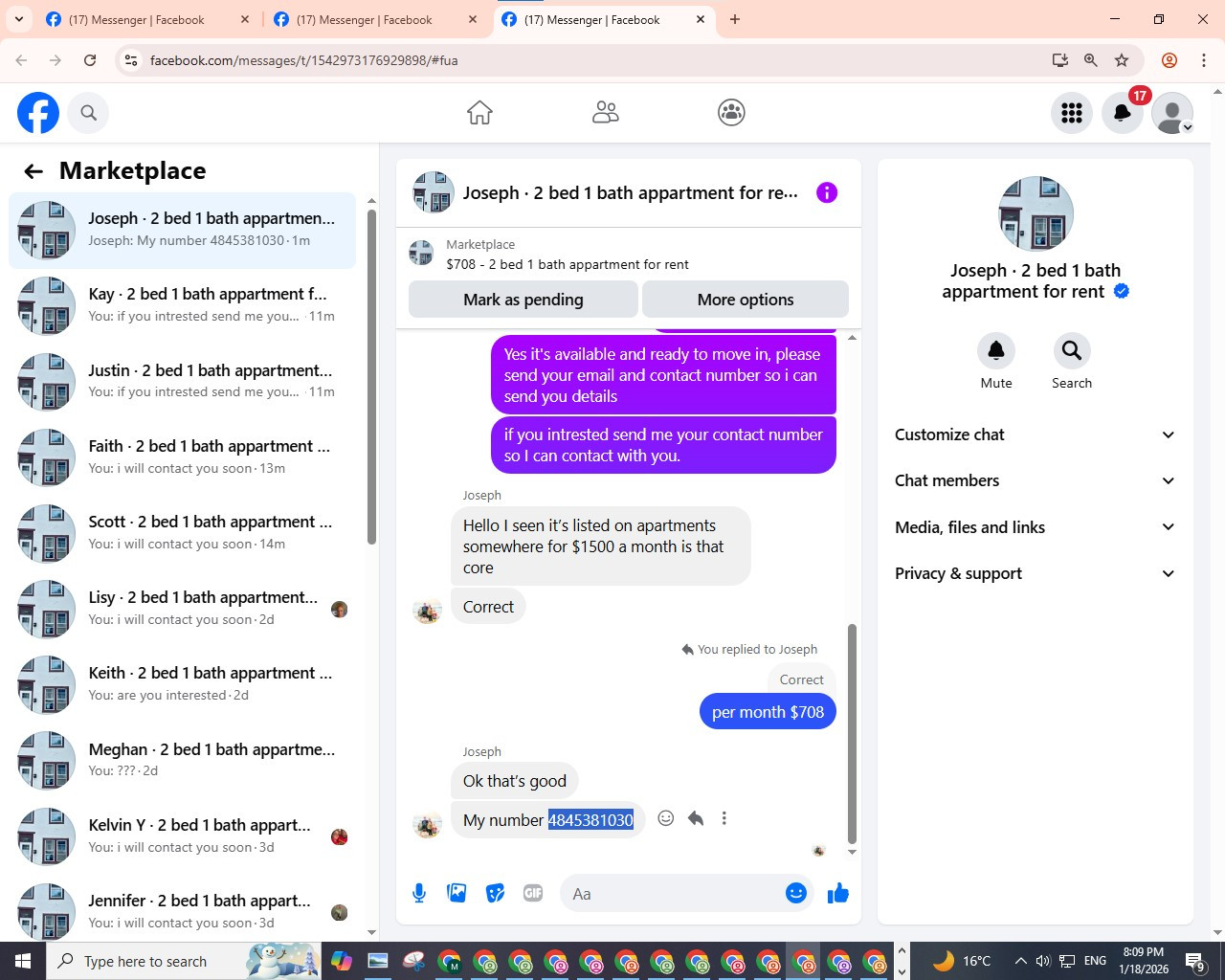
Task: Bookmark this page with the star icon
Action: pyautogui.click(x=1122, y=60)
